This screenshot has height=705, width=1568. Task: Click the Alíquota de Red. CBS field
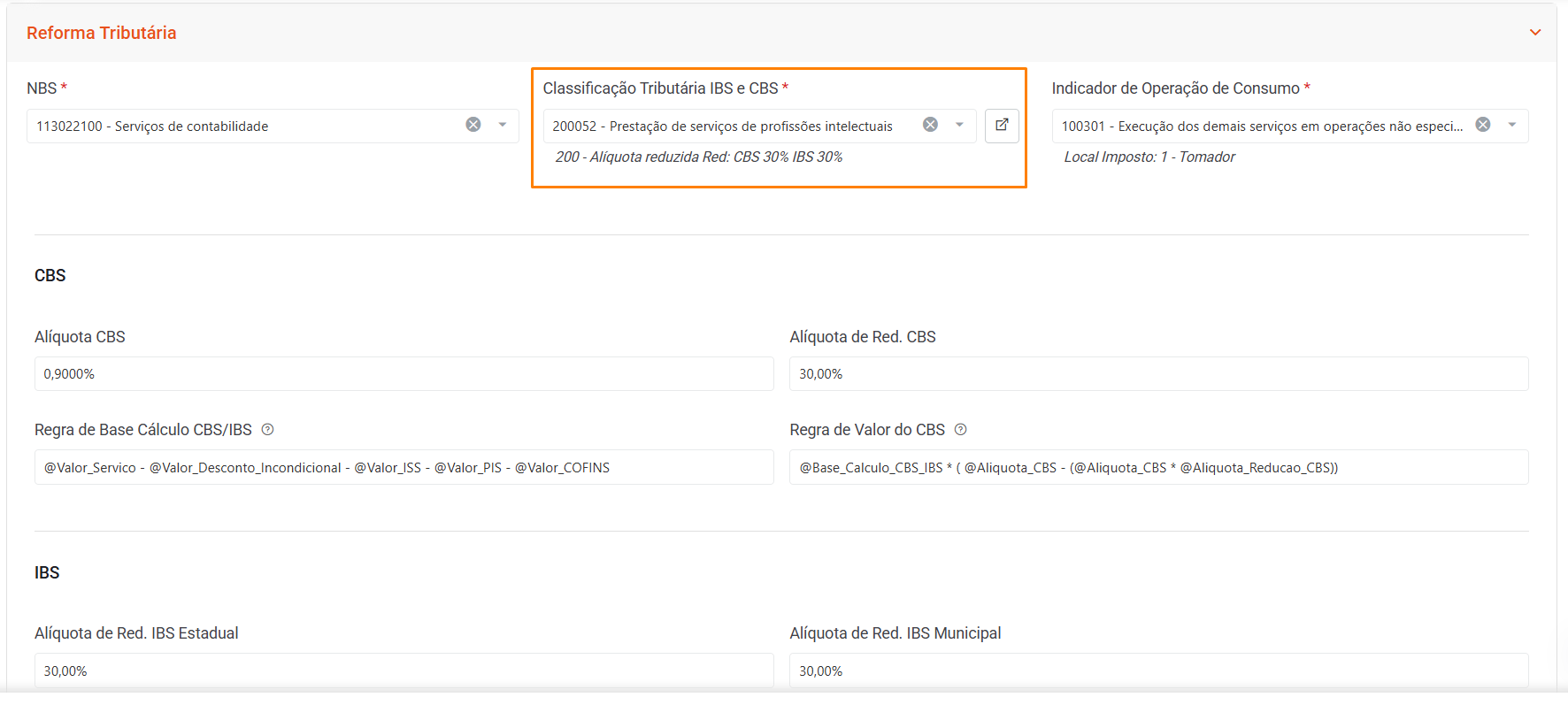coord(1159,373)
